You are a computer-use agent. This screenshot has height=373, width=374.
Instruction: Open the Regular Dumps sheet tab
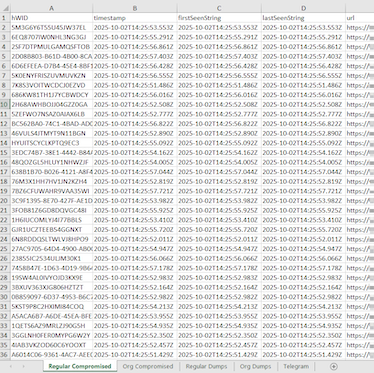pyautogui.click(x=206, y=366)
